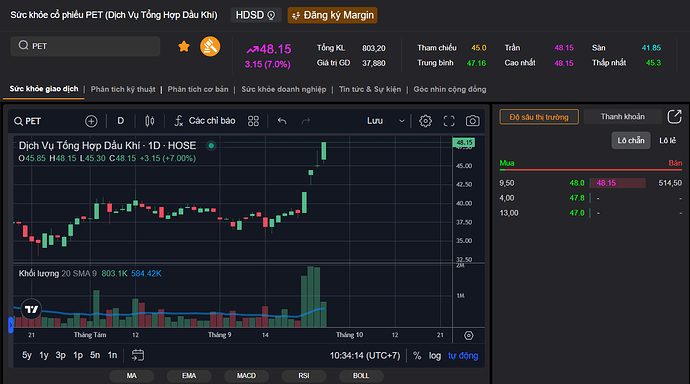The width and height of the screenshot is (690, 384).
Task: Click the 47.8 buy price
Action: (x=577, y=198)
